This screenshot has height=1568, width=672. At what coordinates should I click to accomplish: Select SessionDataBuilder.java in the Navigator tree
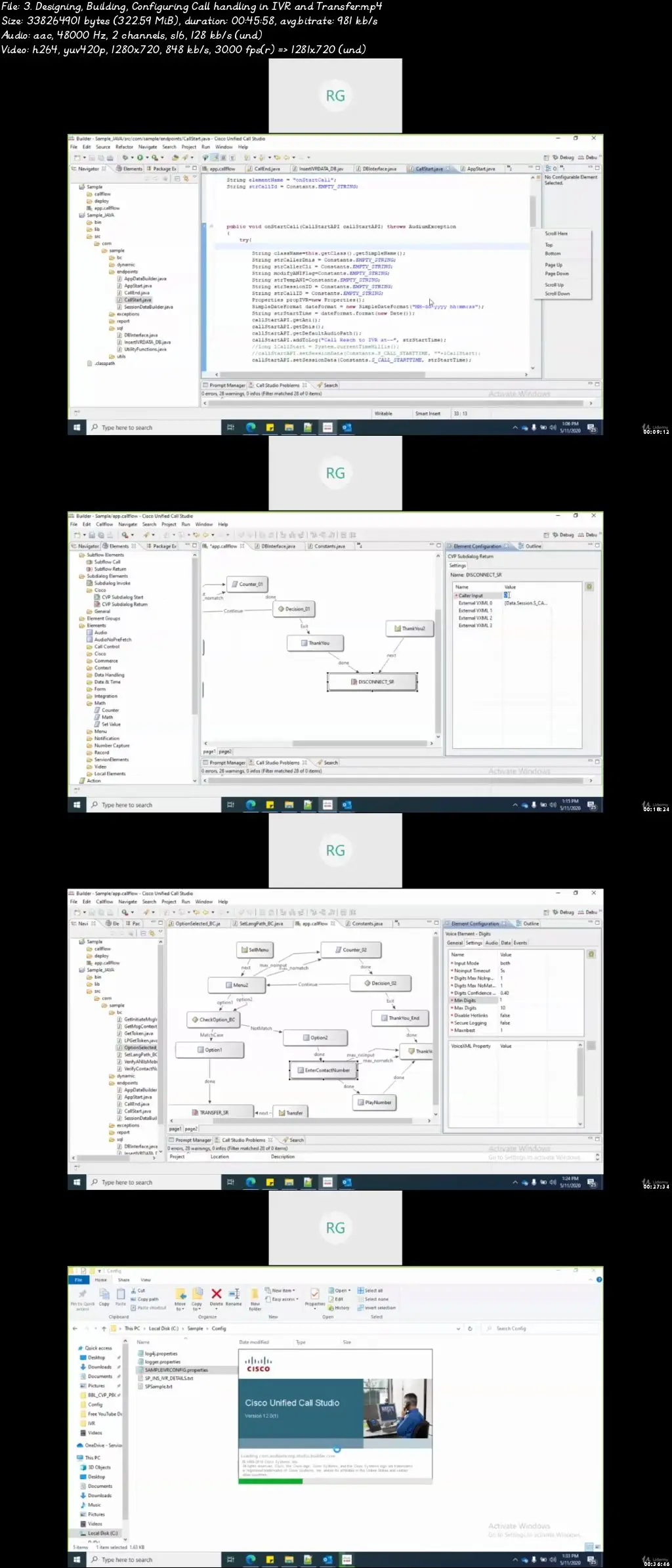[145, 307]
